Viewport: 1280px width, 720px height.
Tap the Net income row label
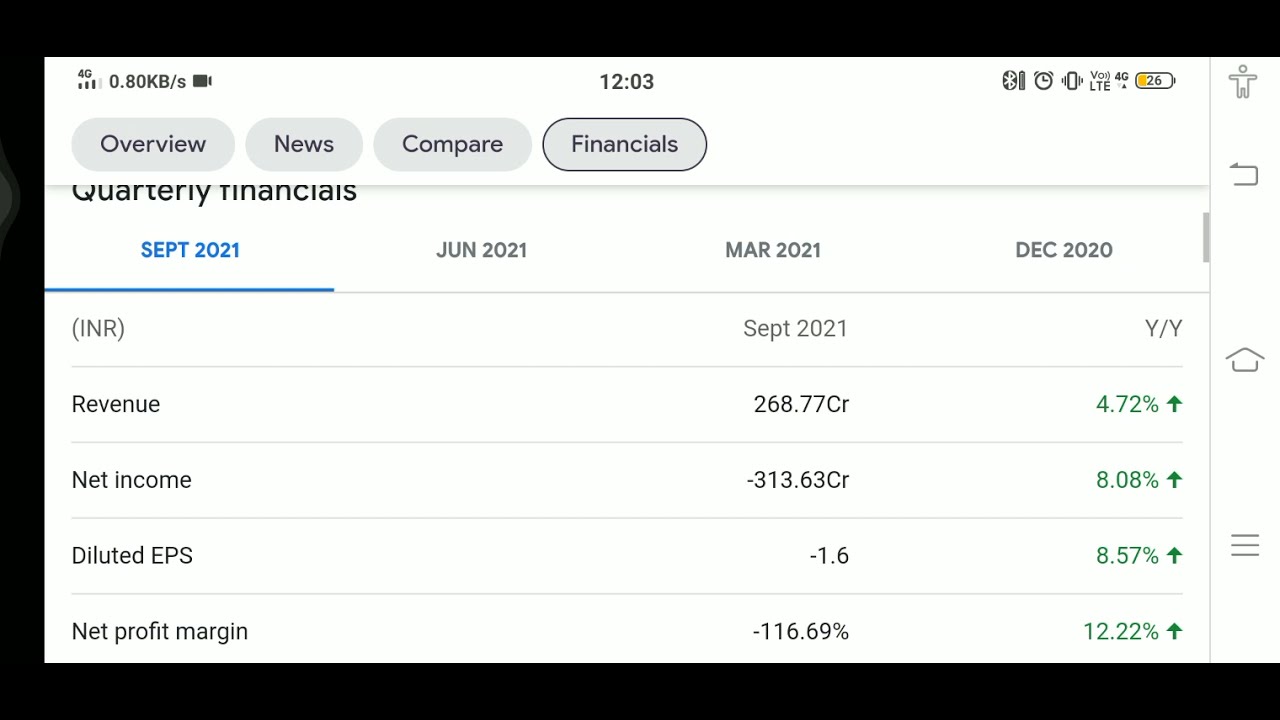(x=132, y=480)
